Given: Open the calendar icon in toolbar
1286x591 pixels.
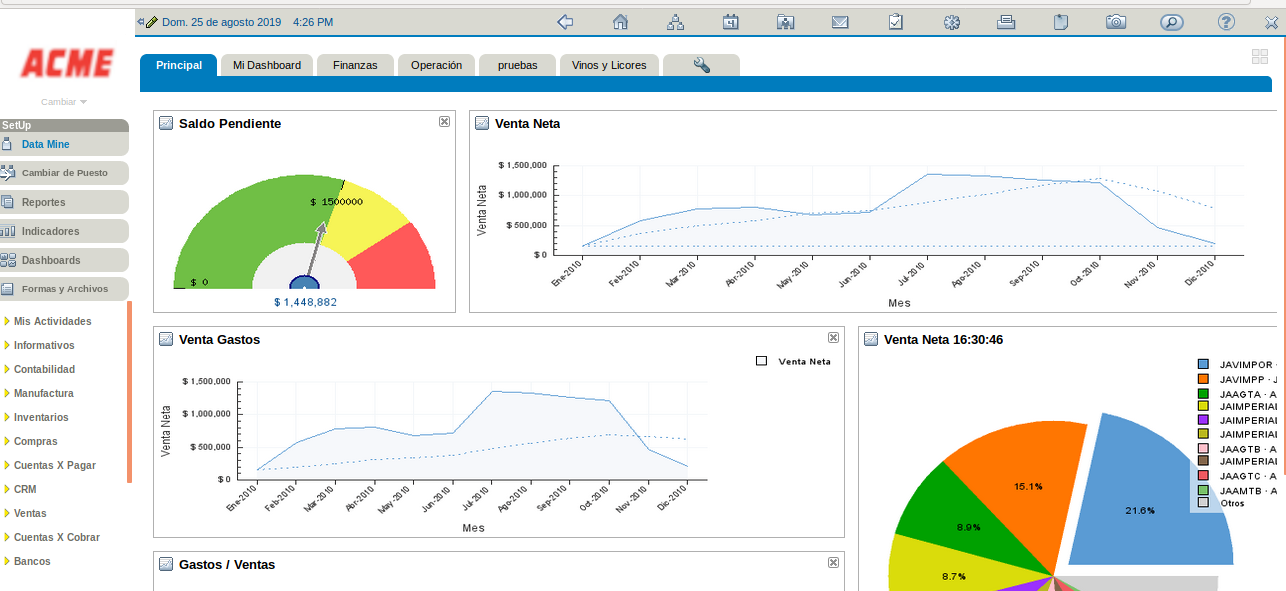Looking at the screenshot, I should coord(730,22).
